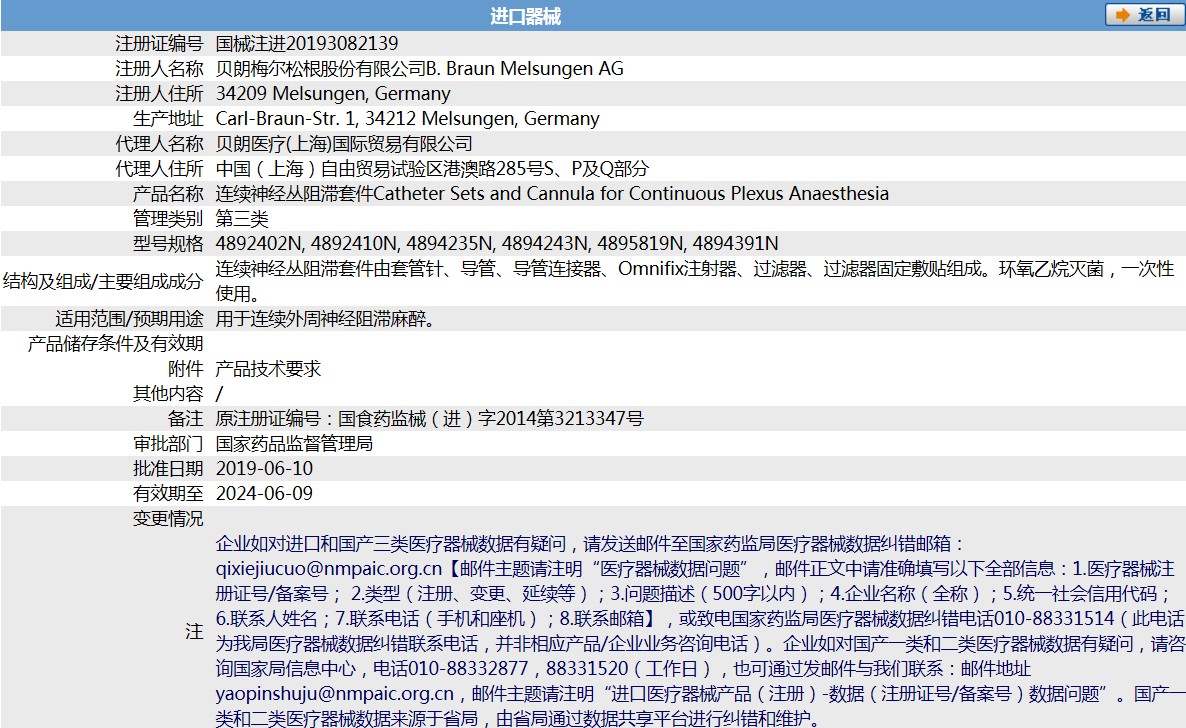This screenshot has height=728, width=1186.
Task: Select the 适用范围/预期用途 label
Action: [129, 319]
